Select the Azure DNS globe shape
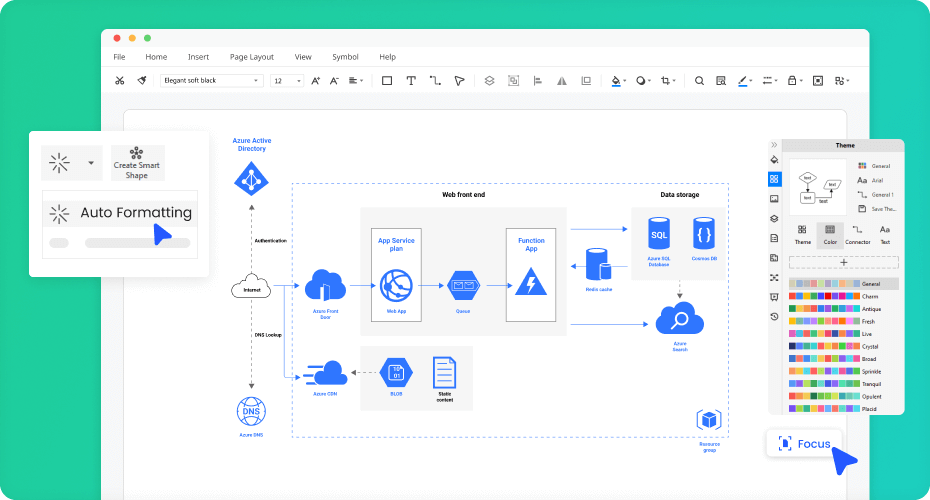This screenshot has height=500, width=930. (251, 412)
